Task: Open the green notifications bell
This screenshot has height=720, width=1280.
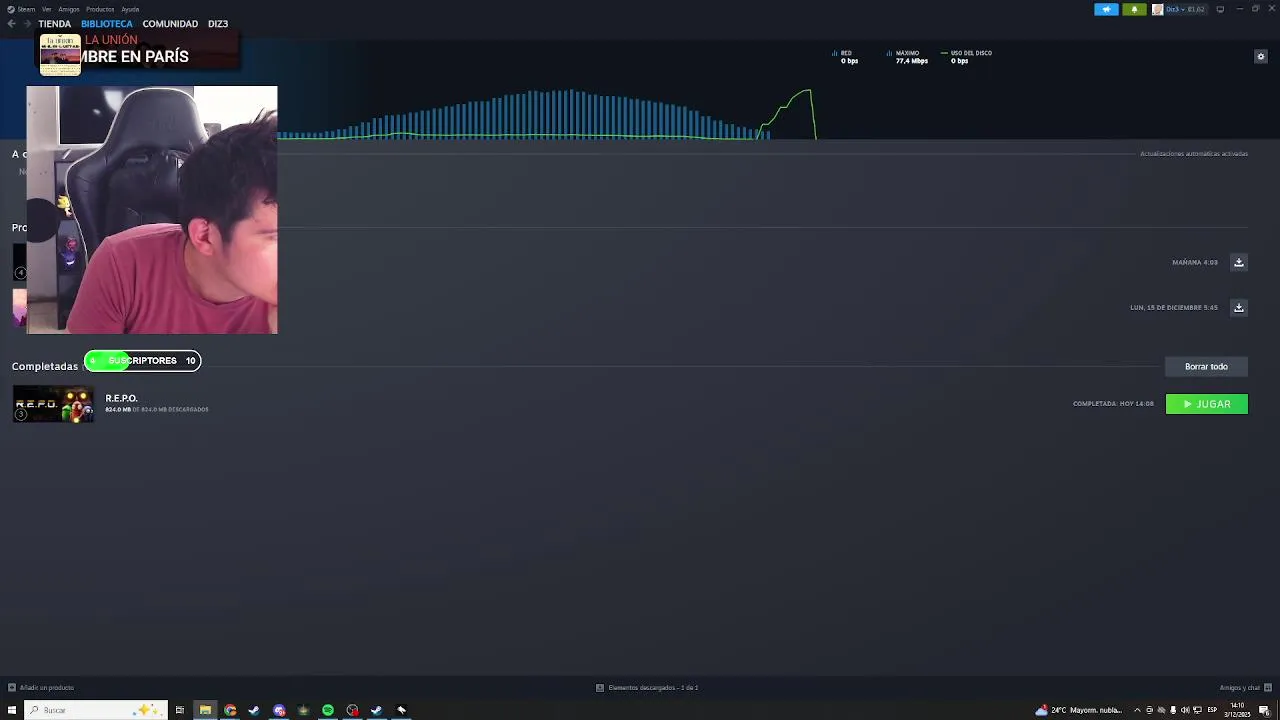Action: (x=1134, y=9)
